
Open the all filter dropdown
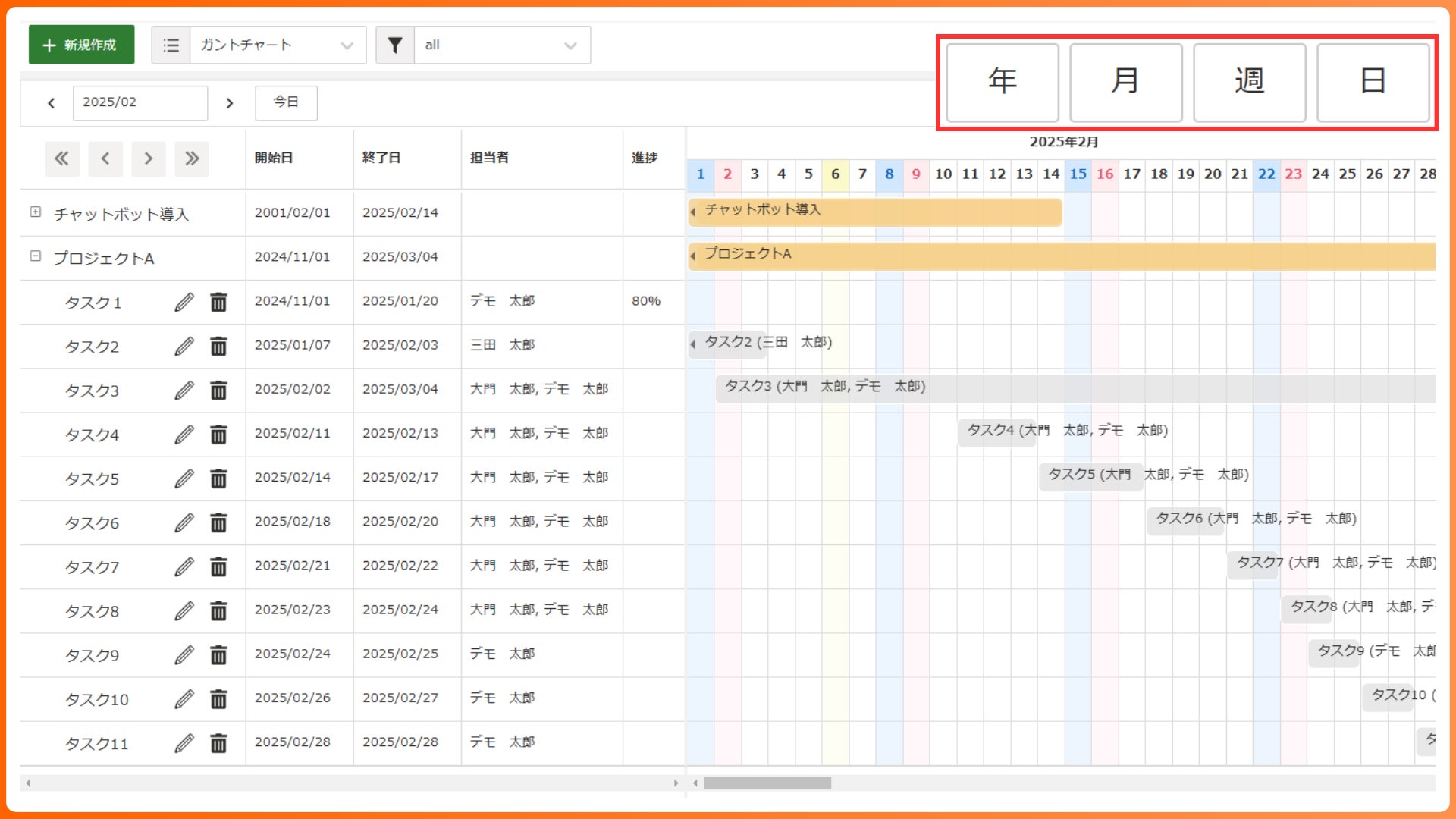click(502, 45)
